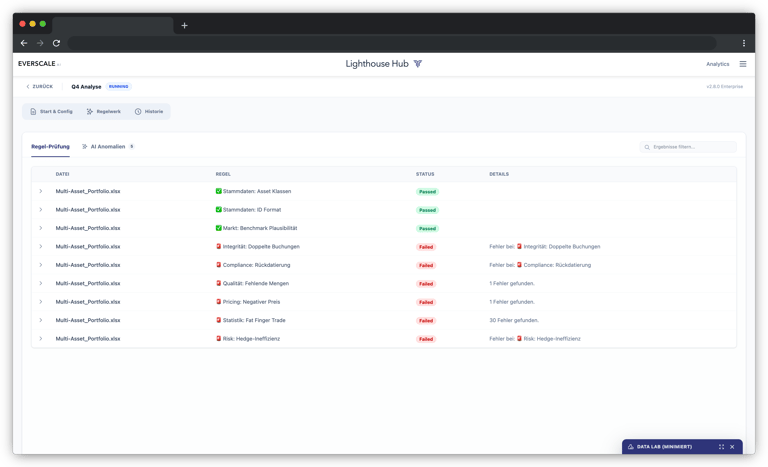Screen dimensions: 768x467
Task: Click the Passed badge for ID Format
Action: pos(427,210)
